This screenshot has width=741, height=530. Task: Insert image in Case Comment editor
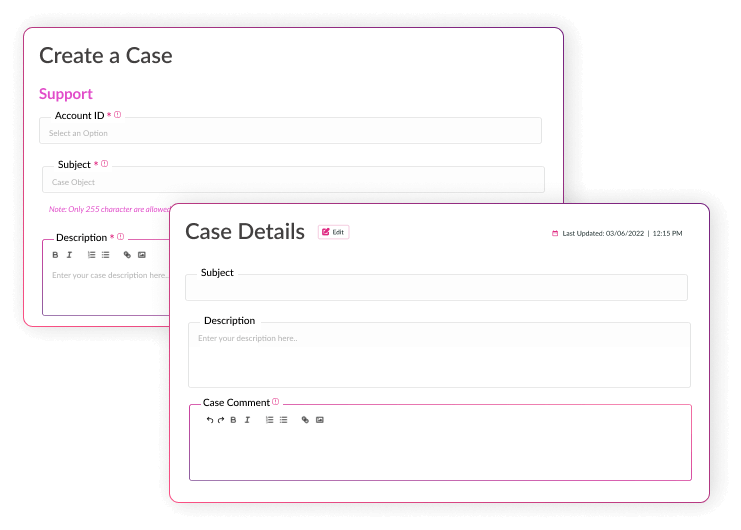click(x=320, y=420)
